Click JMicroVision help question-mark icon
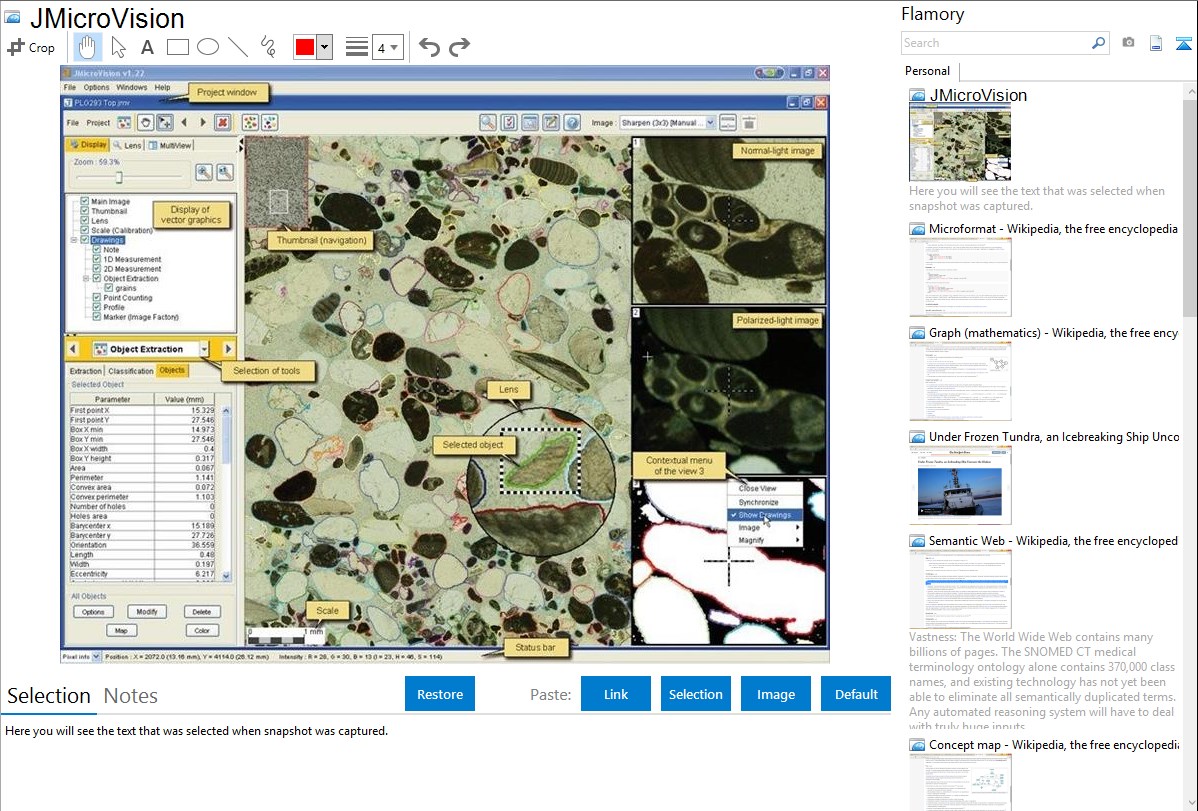Viewport: 1198px width, 811px height. [572, 122]
